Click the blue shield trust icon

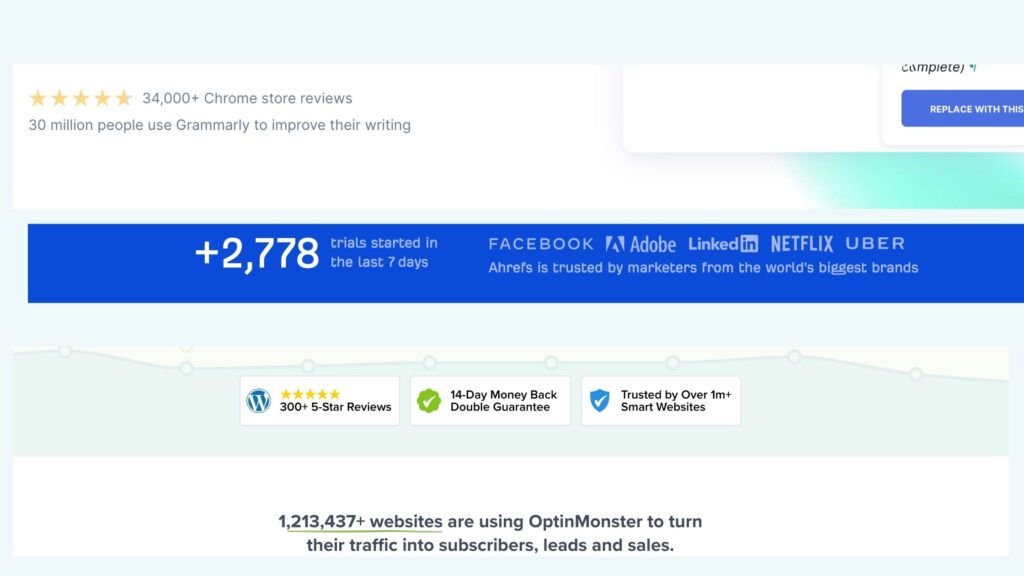point(600,400)
